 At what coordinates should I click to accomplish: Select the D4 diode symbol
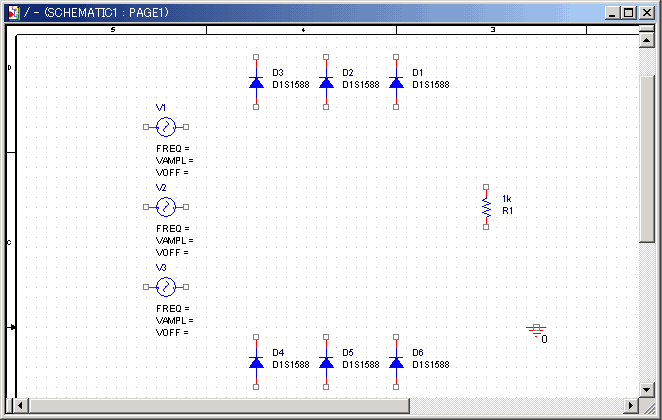[x=256, y=362]
